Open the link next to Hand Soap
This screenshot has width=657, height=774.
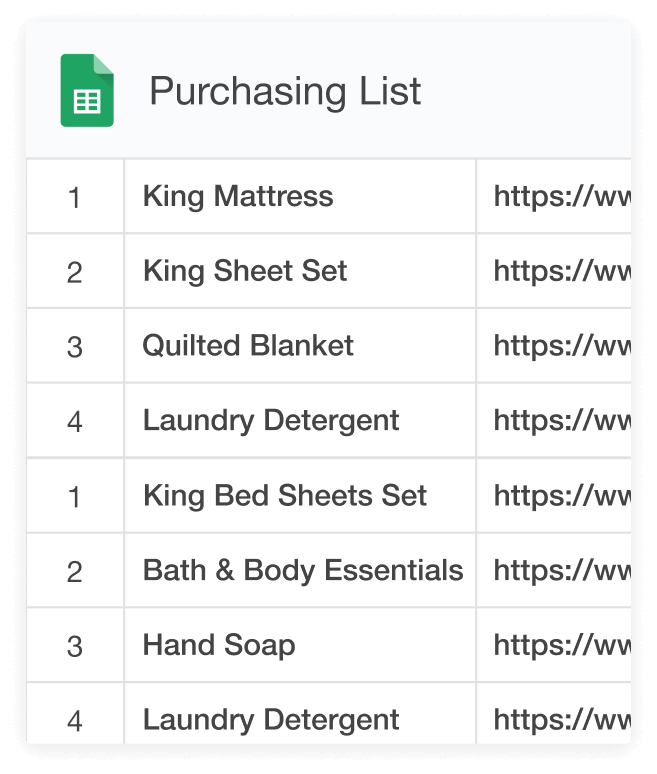(561, 645)
